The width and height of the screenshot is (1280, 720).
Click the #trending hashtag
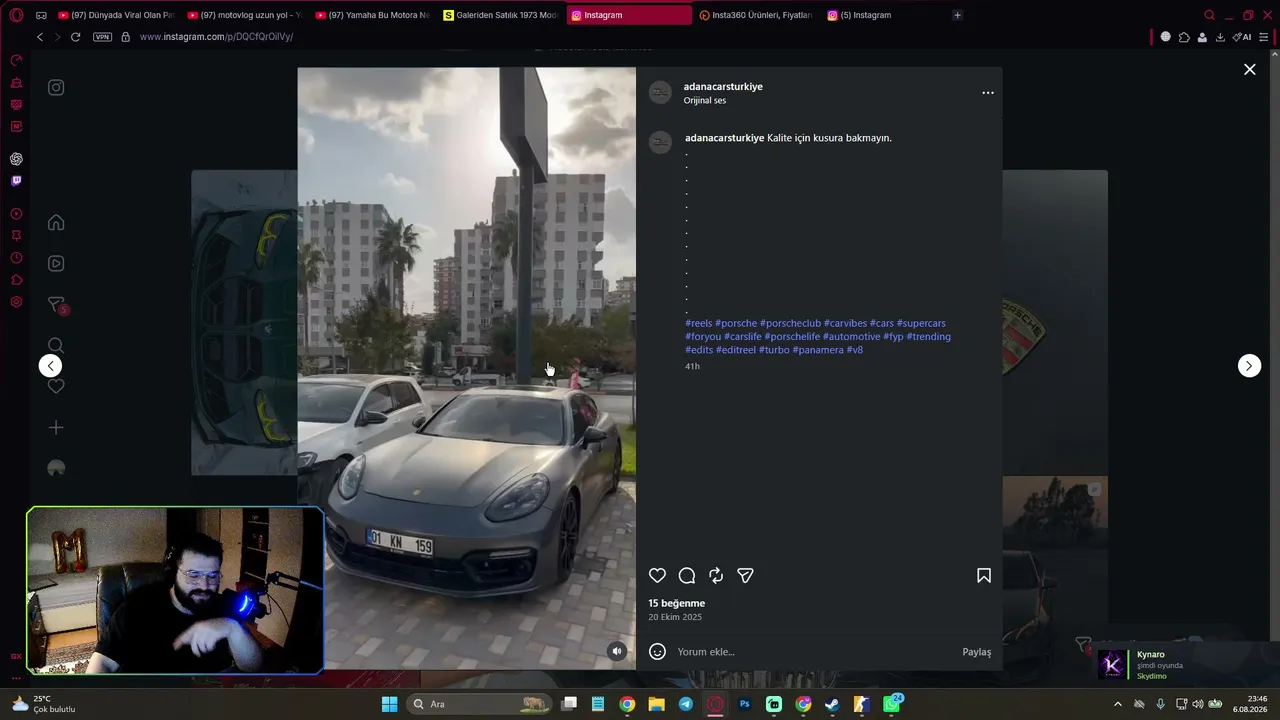[928, 337]
